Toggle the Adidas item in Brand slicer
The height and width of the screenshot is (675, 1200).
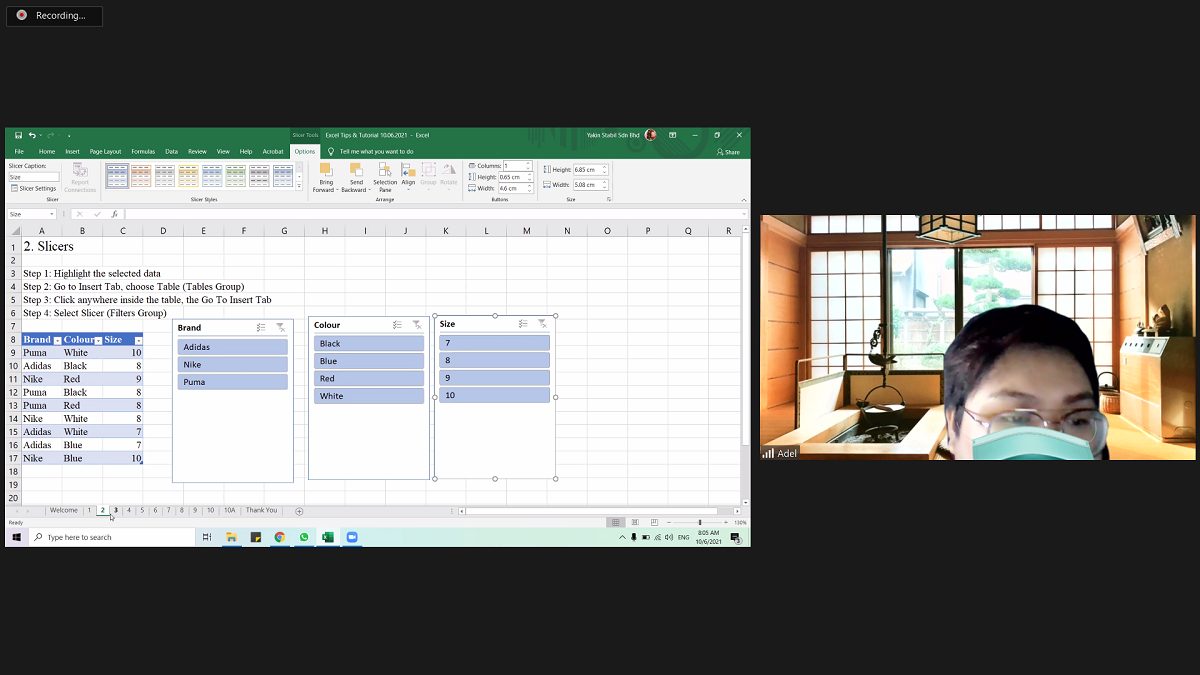[x=233, y=347]
